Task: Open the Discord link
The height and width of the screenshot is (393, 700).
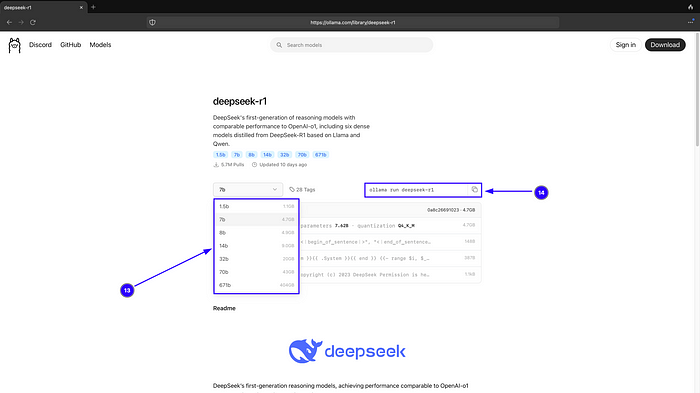Action: click(x=40, y=45)
